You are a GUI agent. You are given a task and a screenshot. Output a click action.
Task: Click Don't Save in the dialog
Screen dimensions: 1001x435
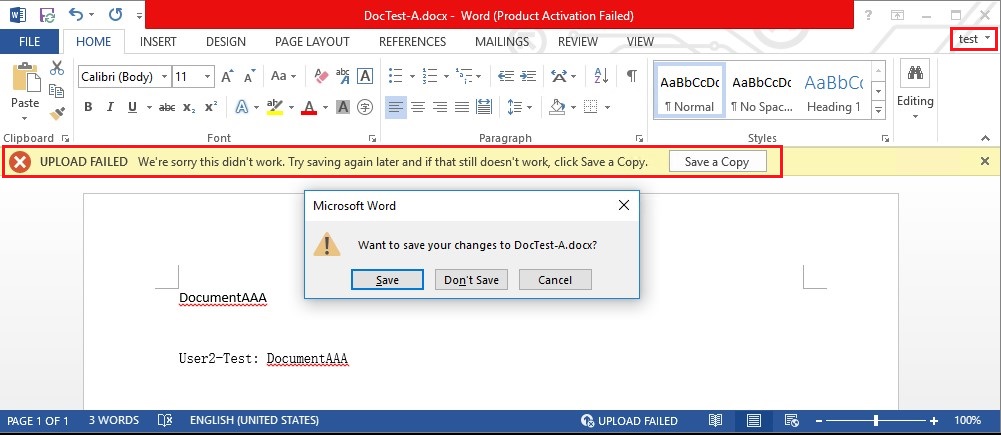tap(471, 280)
